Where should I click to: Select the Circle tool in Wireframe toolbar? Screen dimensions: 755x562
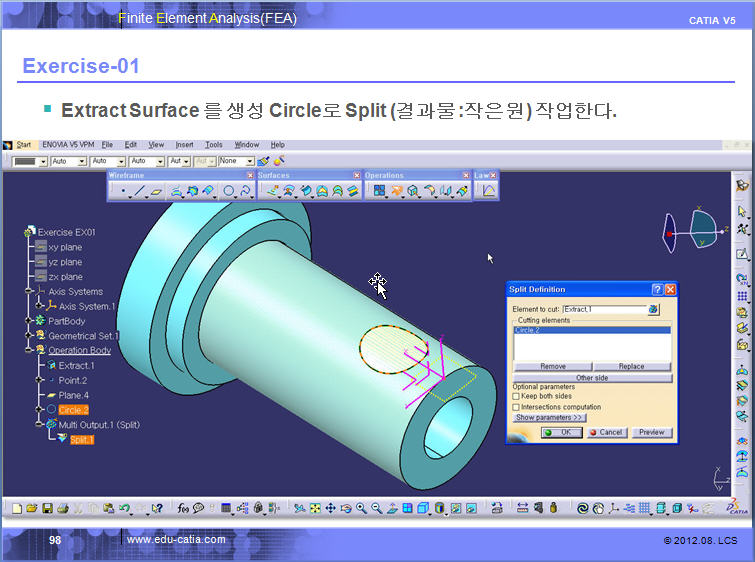click(x=228, y=191)
